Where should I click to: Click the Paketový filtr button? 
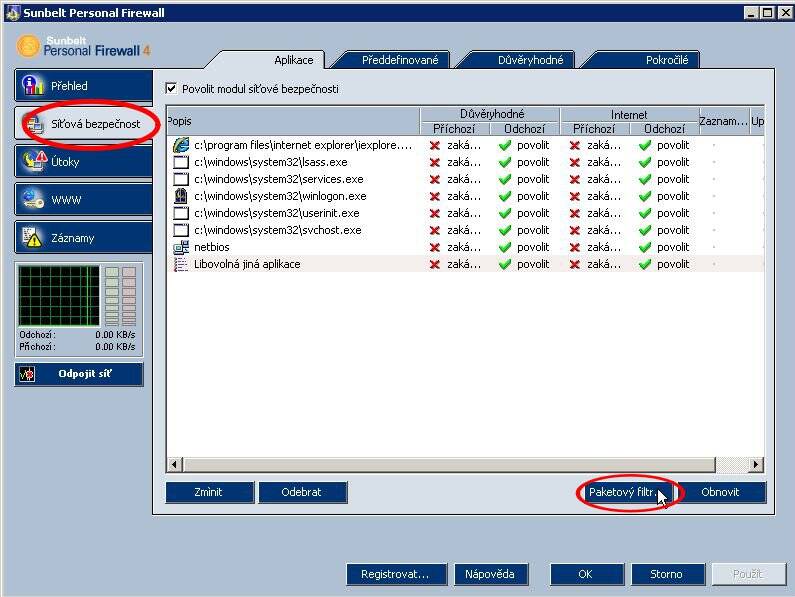pyautogui.click(x=621, y=492)
